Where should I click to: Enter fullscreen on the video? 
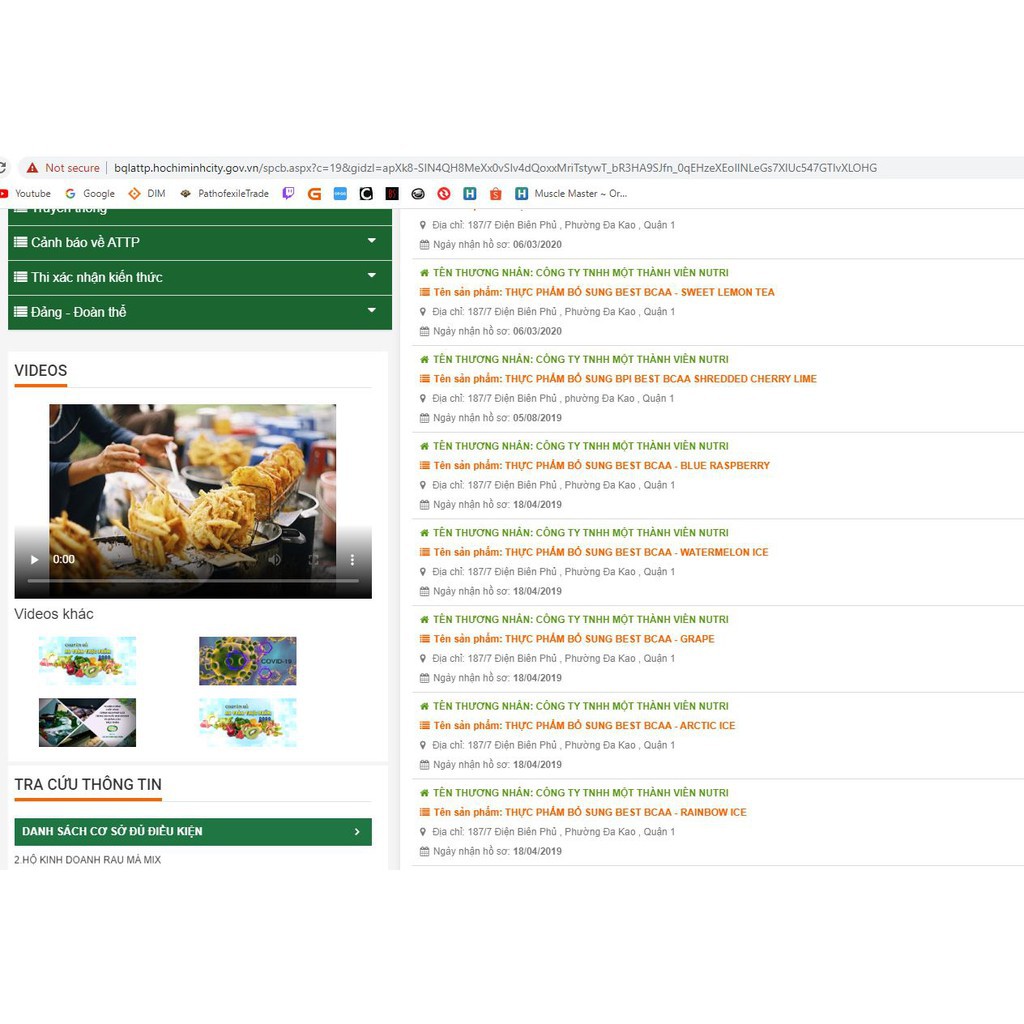pos(313,560)
